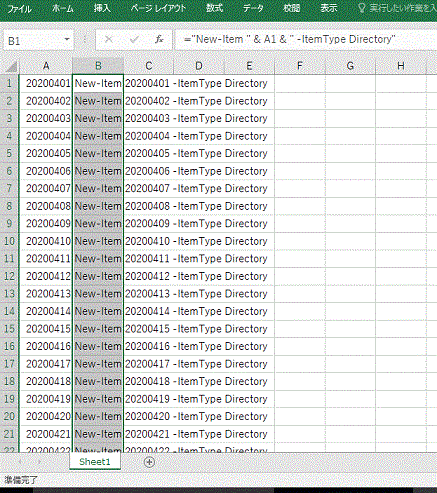Image resolution: width=437 pixels, height=493 pixels.
Task: Open the Insert Function fx icon
Action: (159, 40)
